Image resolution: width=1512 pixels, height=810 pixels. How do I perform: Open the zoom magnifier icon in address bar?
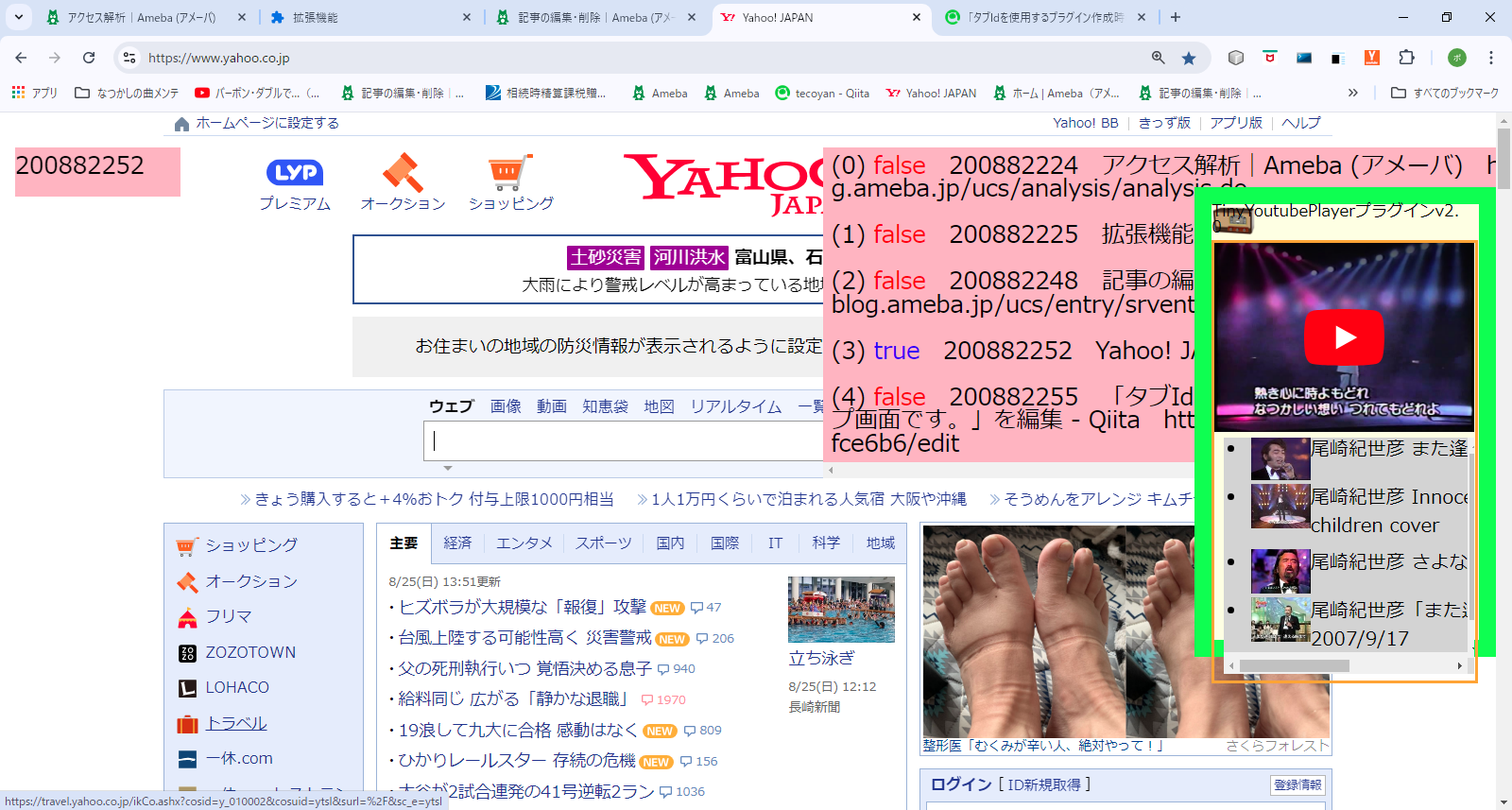[1158, 58]
